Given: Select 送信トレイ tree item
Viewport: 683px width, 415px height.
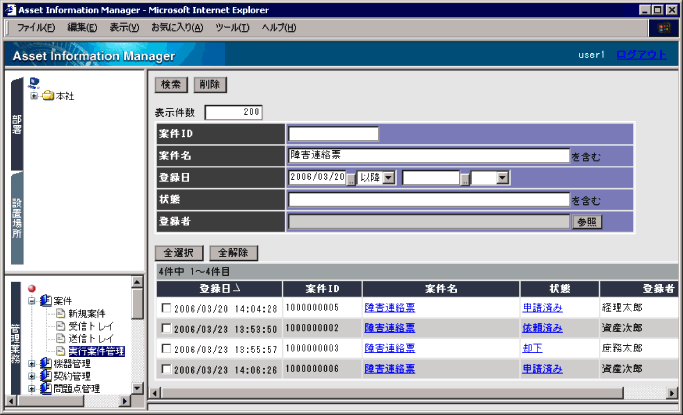Looking at the screenshot, I should coord(91,339).
